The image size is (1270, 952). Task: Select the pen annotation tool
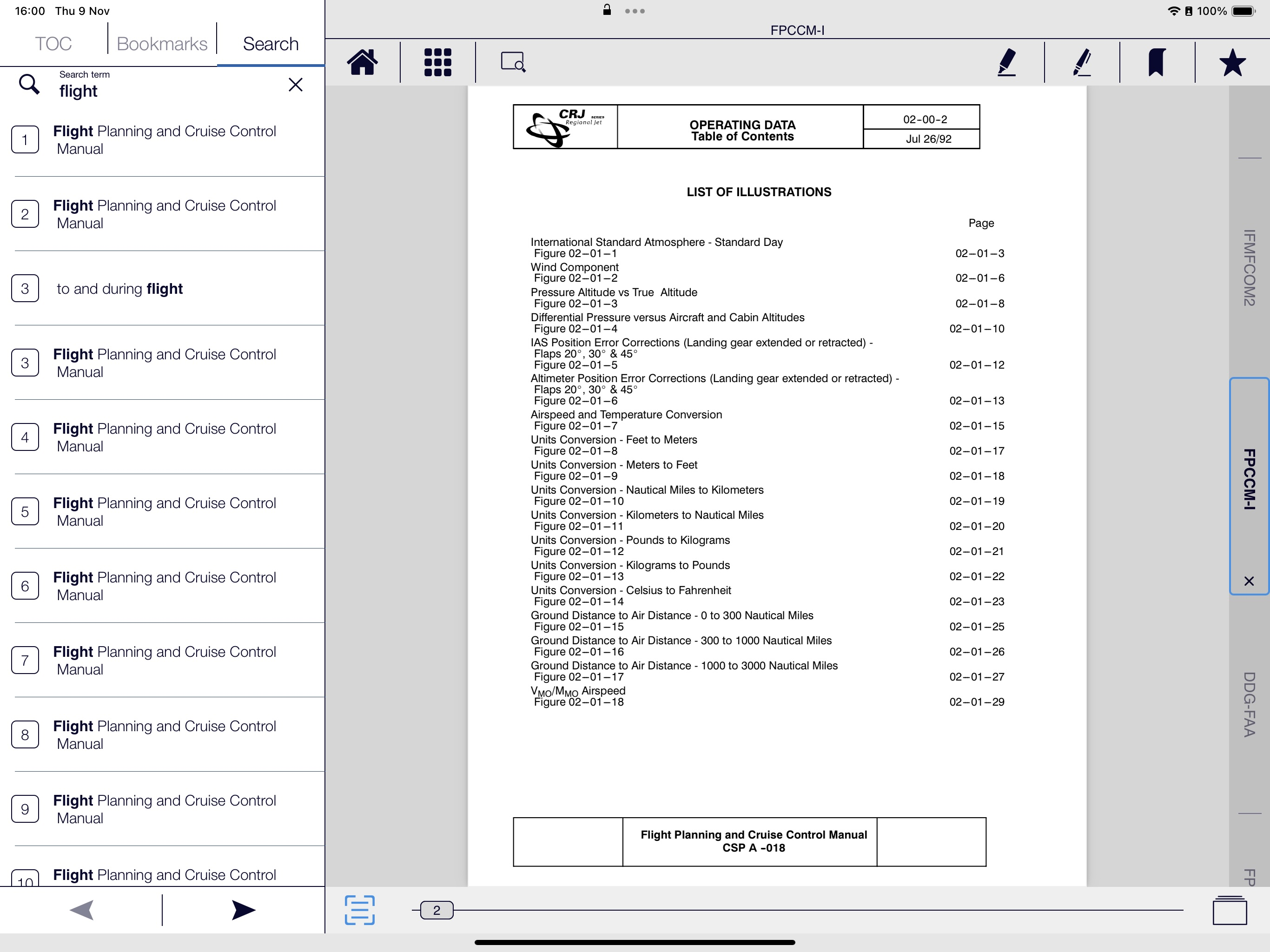click(1082, 62)
